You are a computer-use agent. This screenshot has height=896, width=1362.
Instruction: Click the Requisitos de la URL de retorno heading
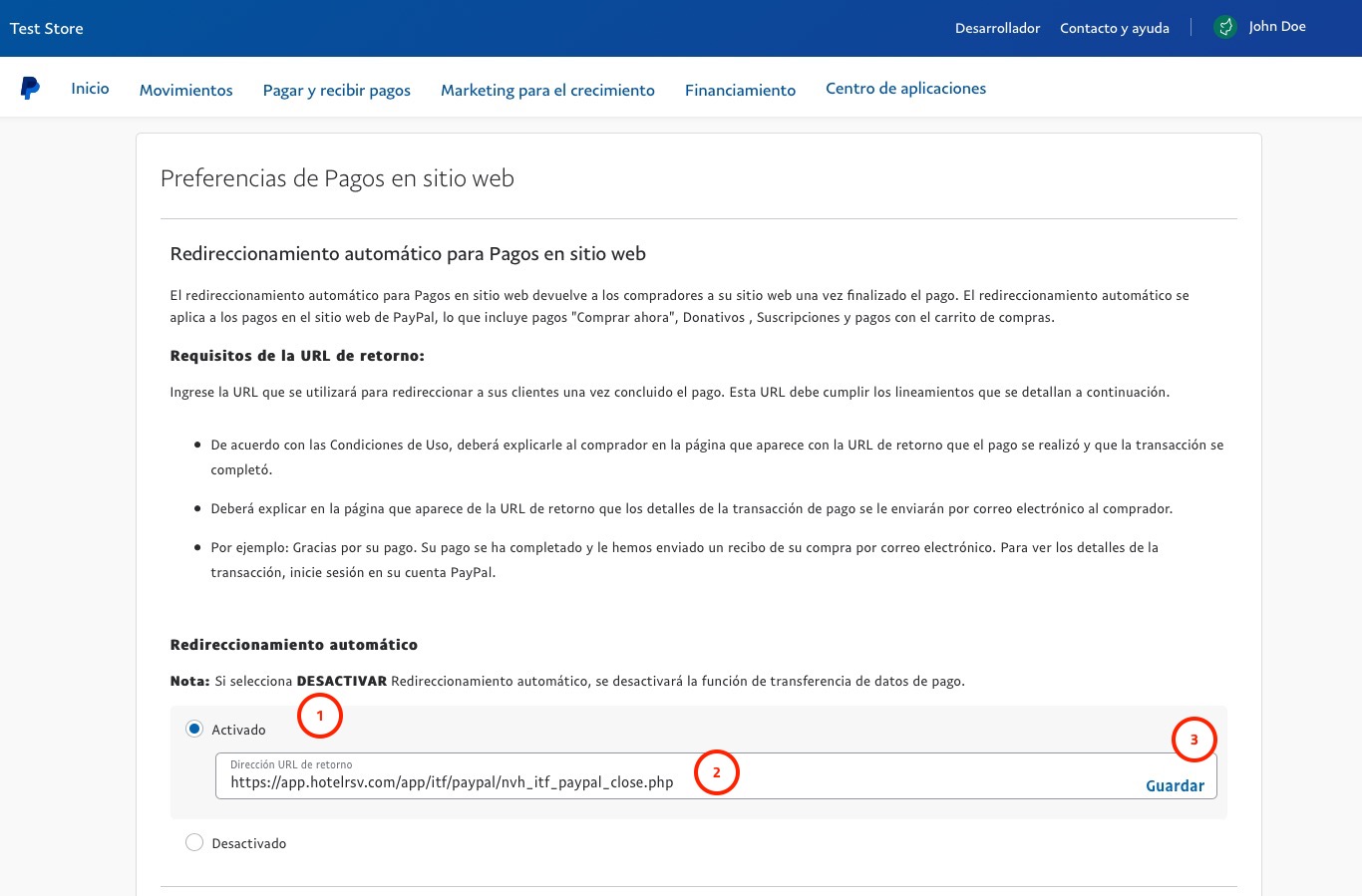297,356
